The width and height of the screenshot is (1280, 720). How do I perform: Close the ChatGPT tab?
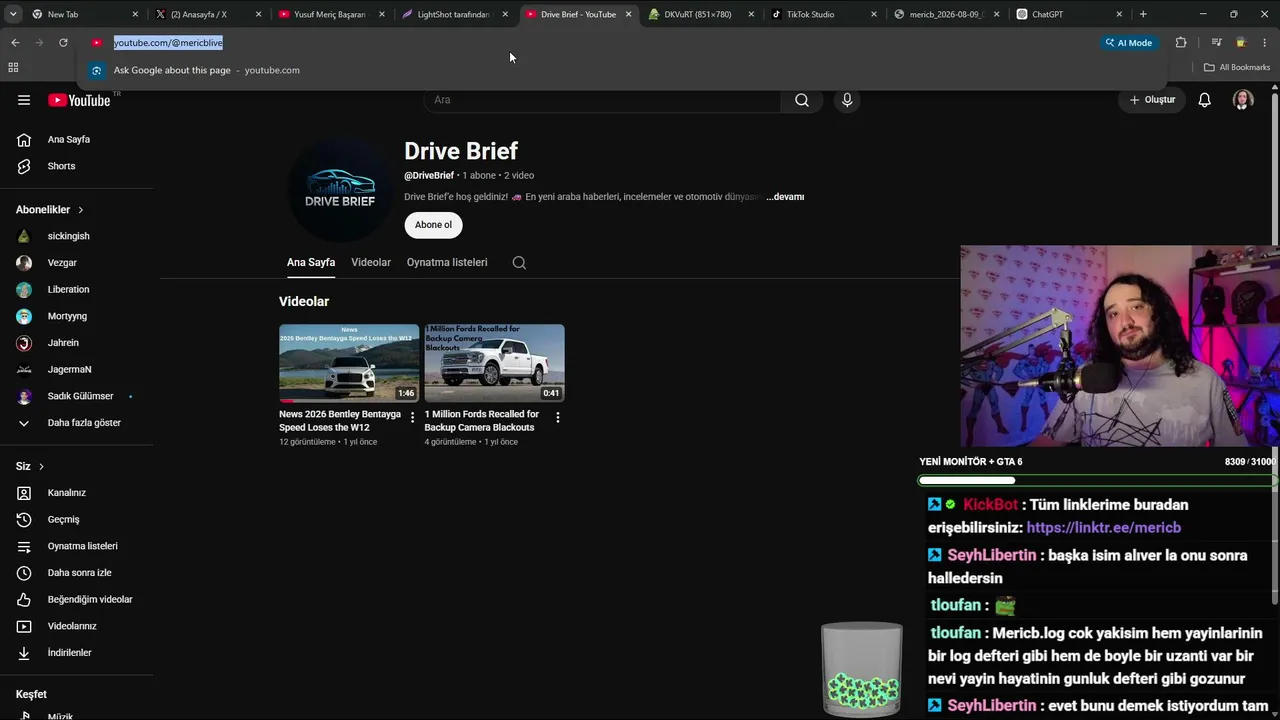point(1119,15)
